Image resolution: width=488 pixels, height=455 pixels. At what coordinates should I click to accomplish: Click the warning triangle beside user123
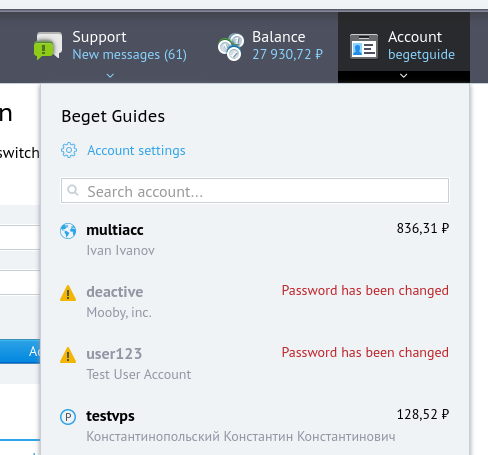68,355
